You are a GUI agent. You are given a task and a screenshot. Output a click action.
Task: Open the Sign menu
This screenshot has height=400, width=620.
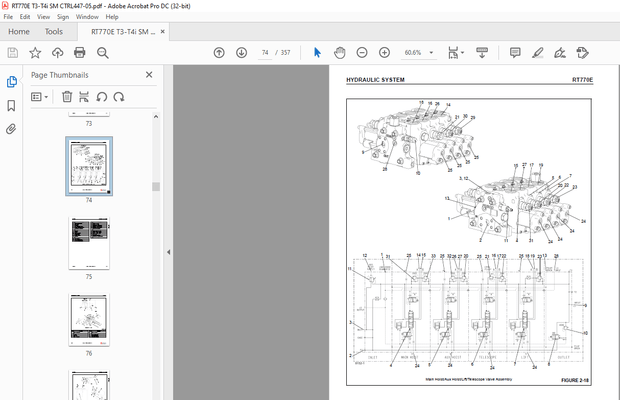click(x=63, y=17)
